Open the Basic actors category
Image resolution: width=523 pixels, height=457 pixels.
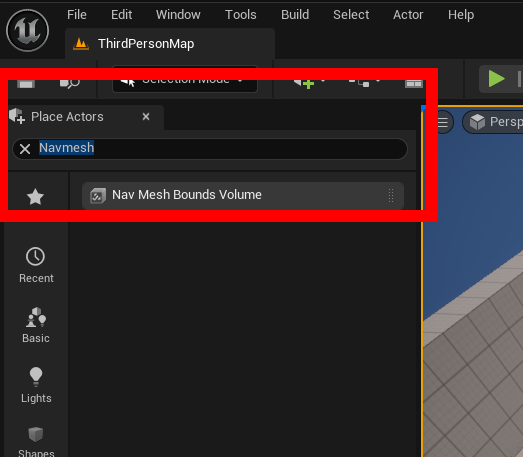[x=36, y=325]
